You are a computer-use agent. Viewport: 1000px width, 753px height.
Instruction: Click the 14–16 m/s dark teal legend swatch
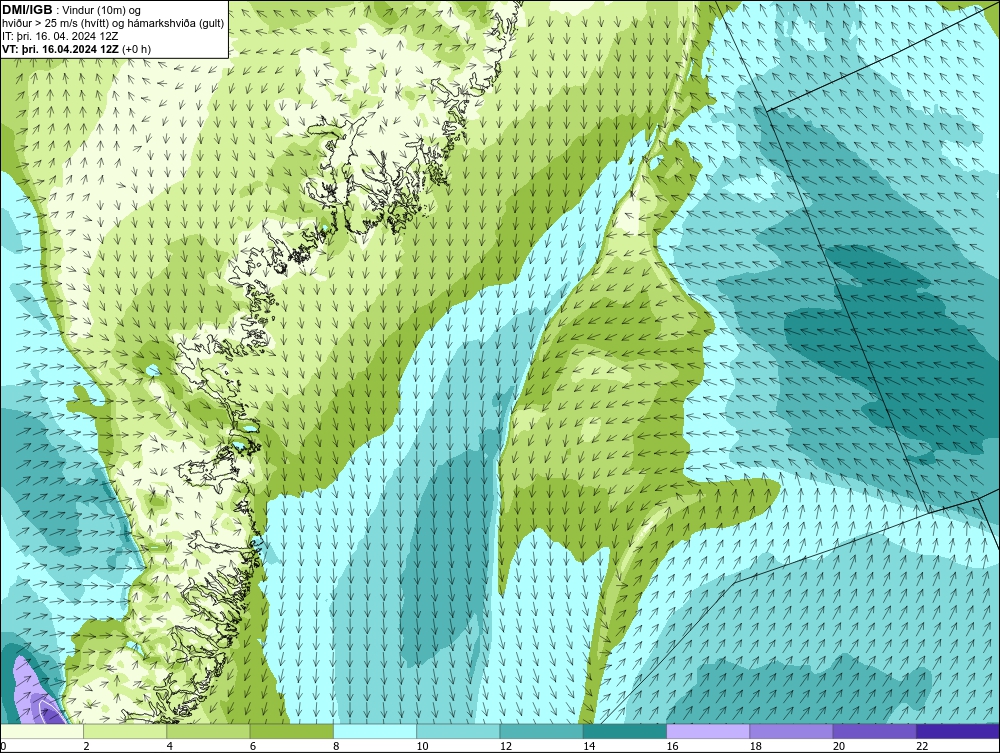tap(625, 731)
